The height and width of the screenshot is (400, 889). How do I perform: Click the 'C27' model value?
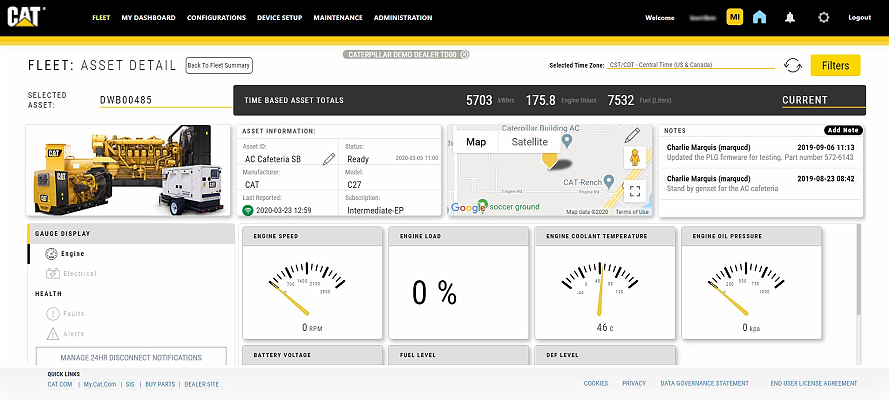point(354,185)
